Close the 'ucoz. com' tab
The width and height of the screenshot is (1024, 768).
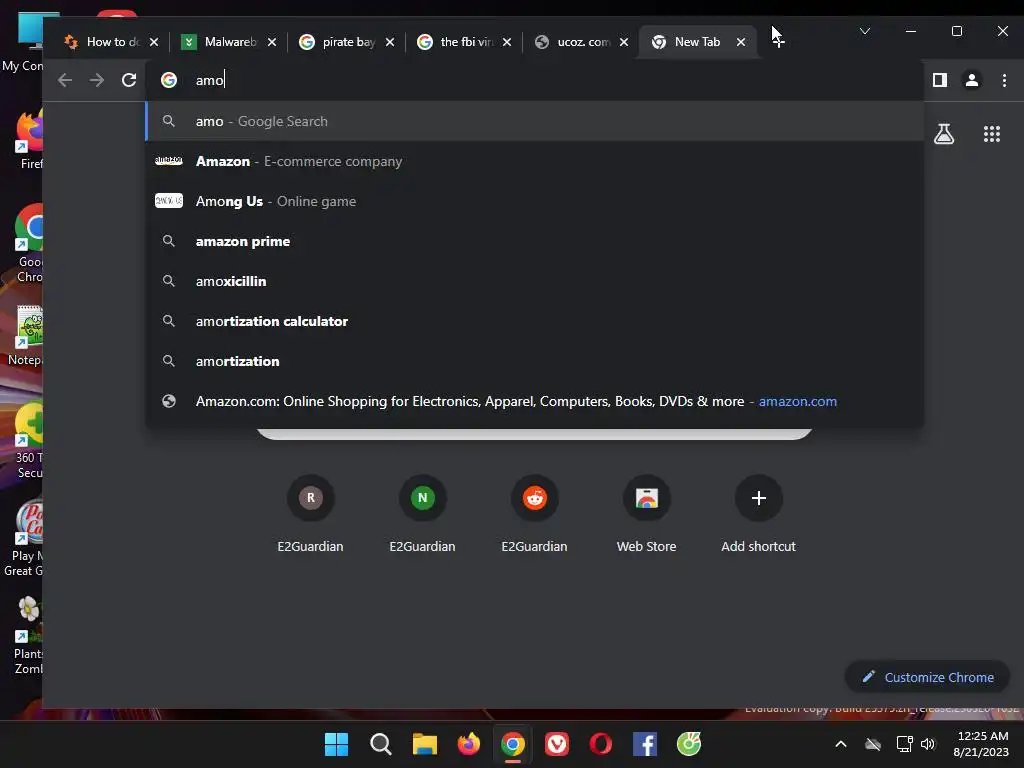click(624, 42)
